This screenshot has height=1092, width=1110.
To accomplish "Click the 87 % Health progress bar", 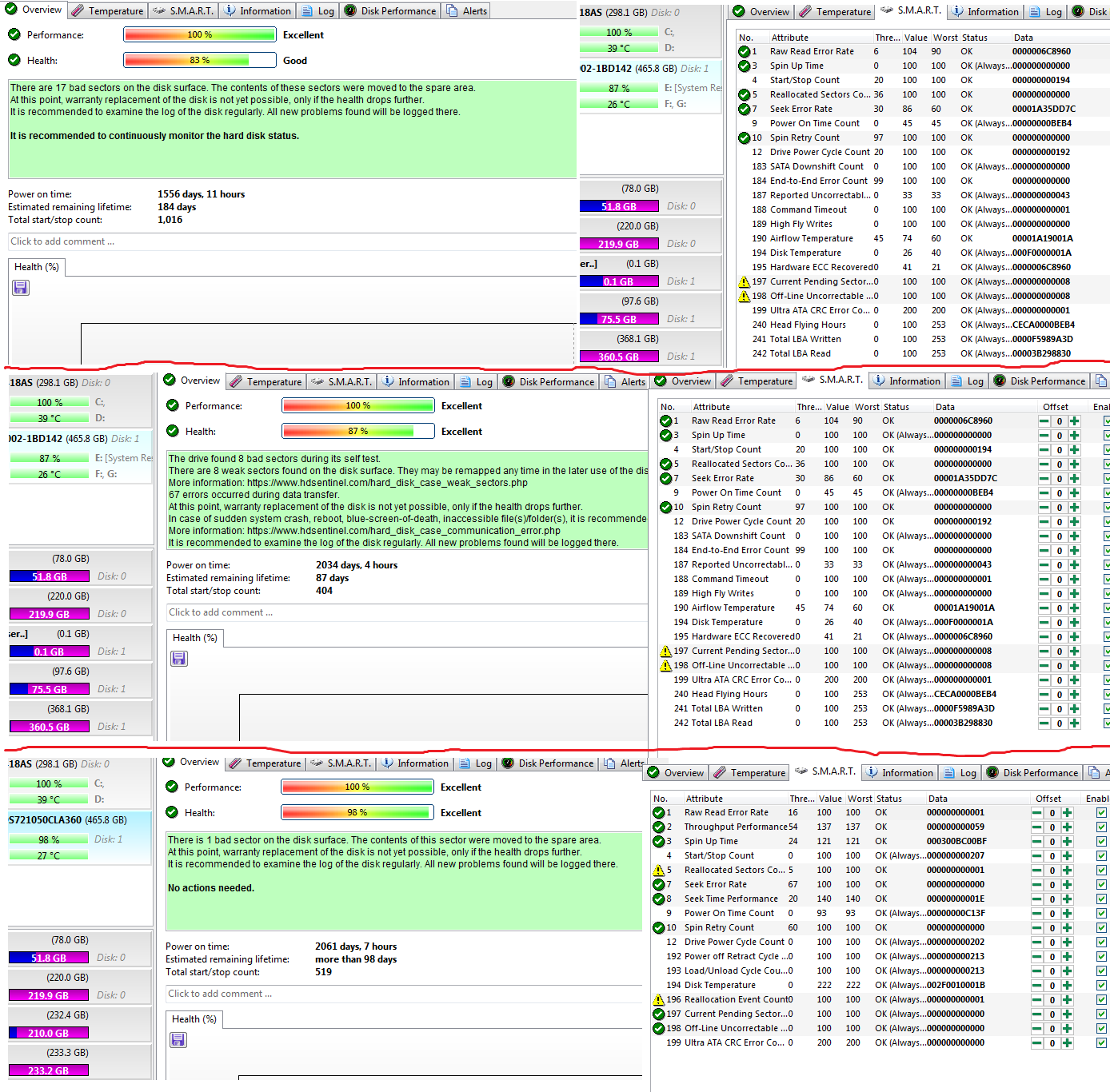I will (357, 431).
